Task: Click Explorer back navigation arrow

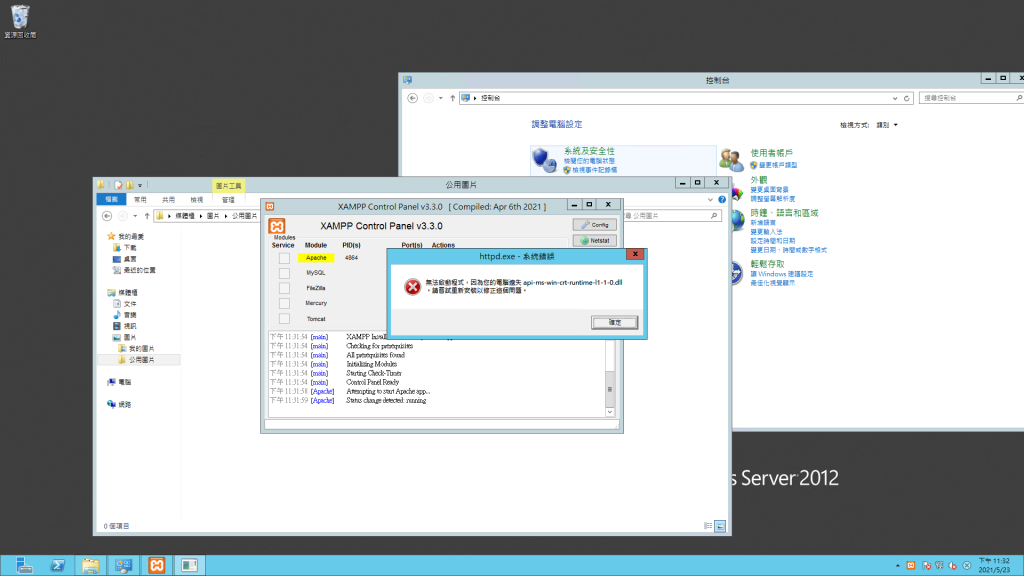Action: [x=107, y=216]
